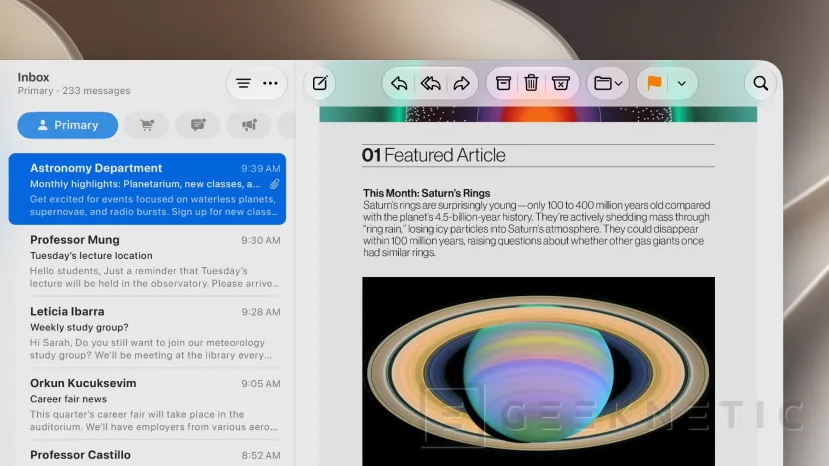Click 'This Month: Saturn's Rings' title
Image resolution: width=829 pixels, height=466 pixels.
[426, 193]
